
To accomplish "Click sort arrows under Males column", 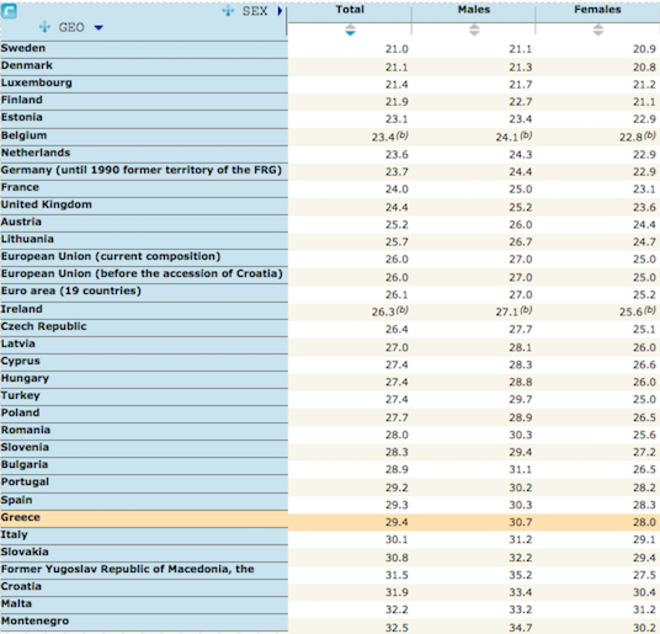I will tap(474, 30).
